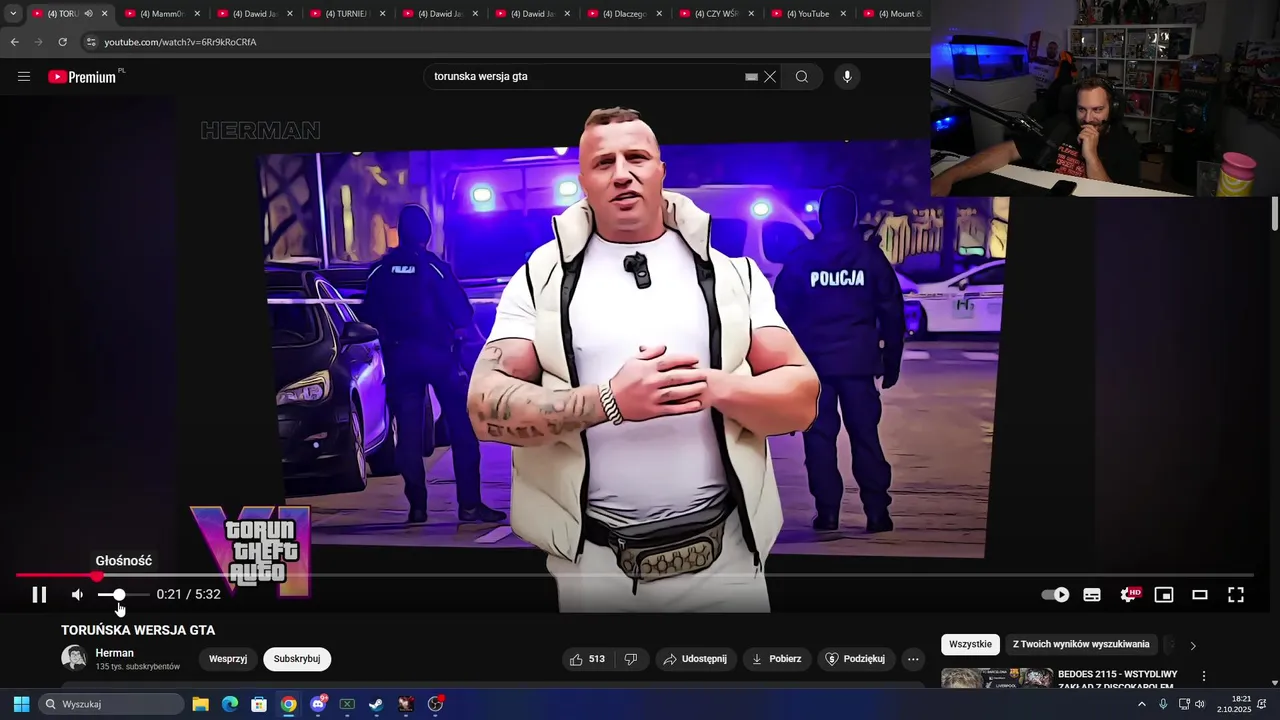Open Herman channel avatar
The image size is (1280, 720).
pyautogui.click(x=74, y=658)
